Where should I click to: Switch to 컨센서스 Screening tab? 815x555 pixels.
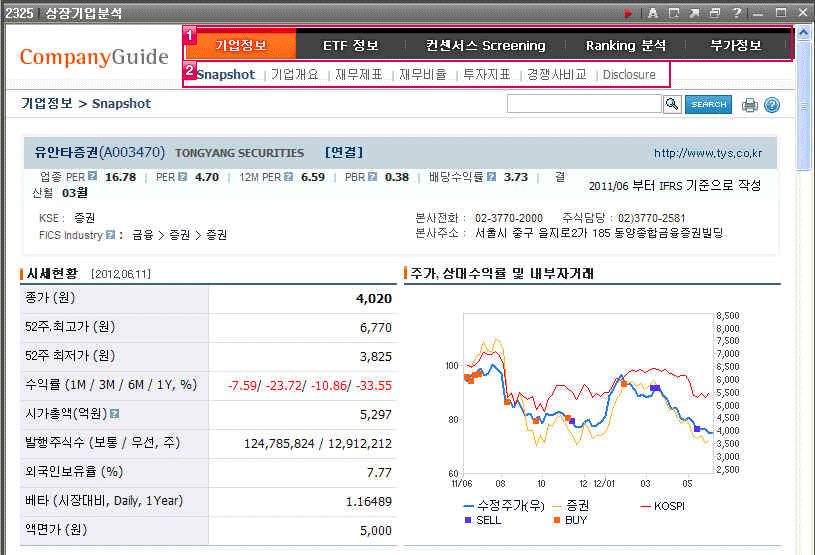485,45
